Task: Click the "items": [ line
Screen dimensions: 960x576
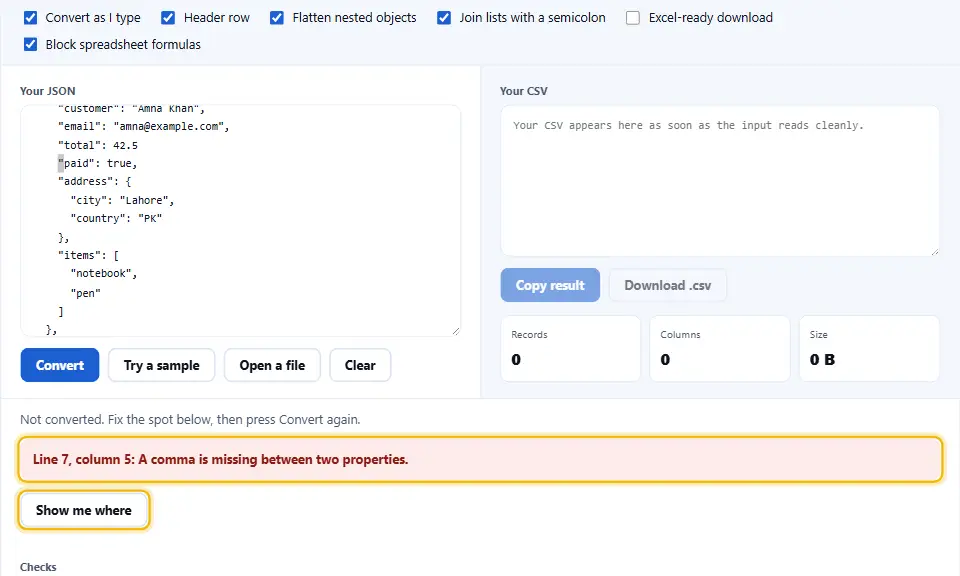Action: [88, 255]
